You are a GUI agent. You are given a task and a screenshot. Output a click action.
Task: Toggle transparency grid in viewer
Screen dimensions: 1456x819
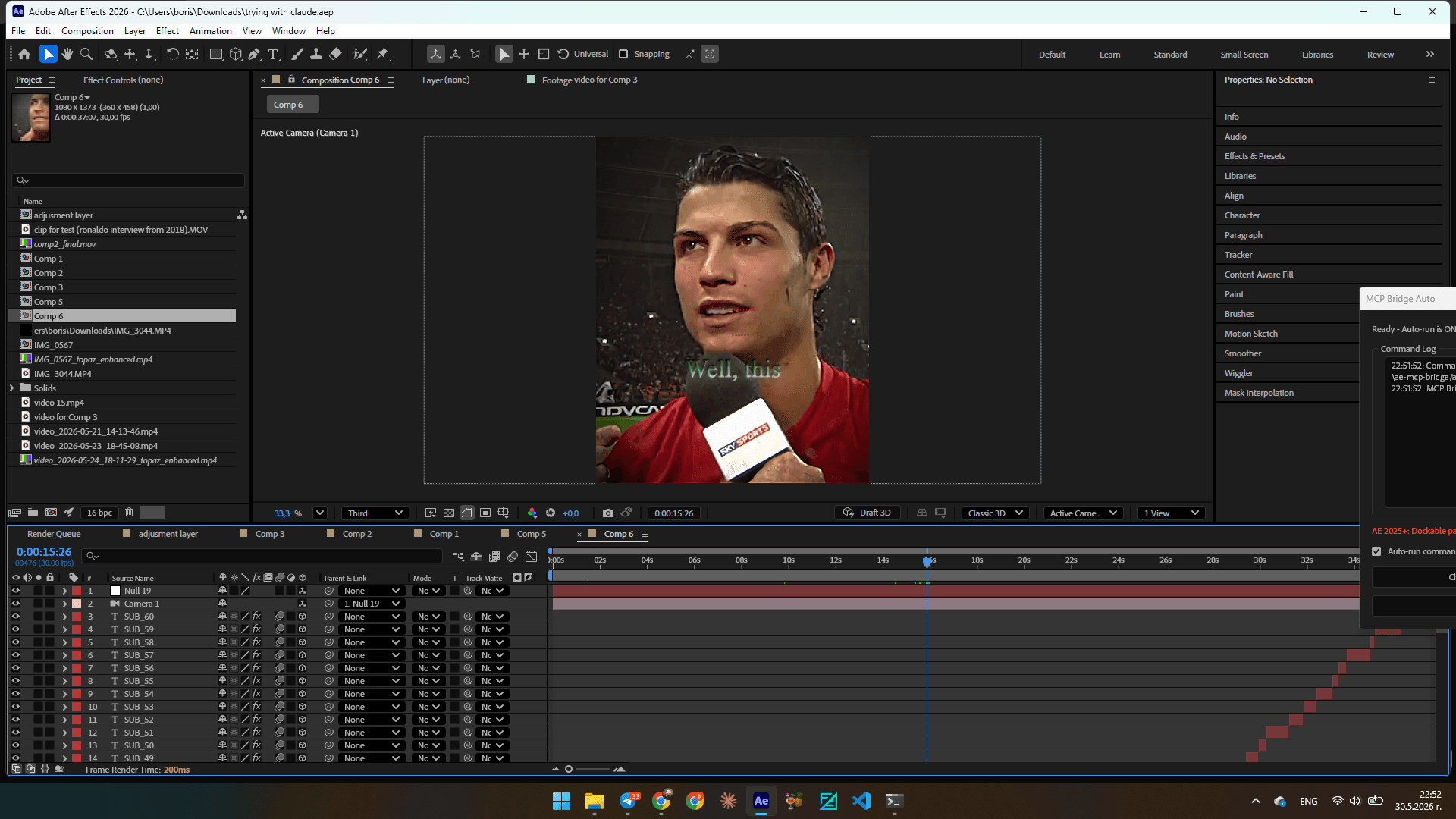(449, 513)
